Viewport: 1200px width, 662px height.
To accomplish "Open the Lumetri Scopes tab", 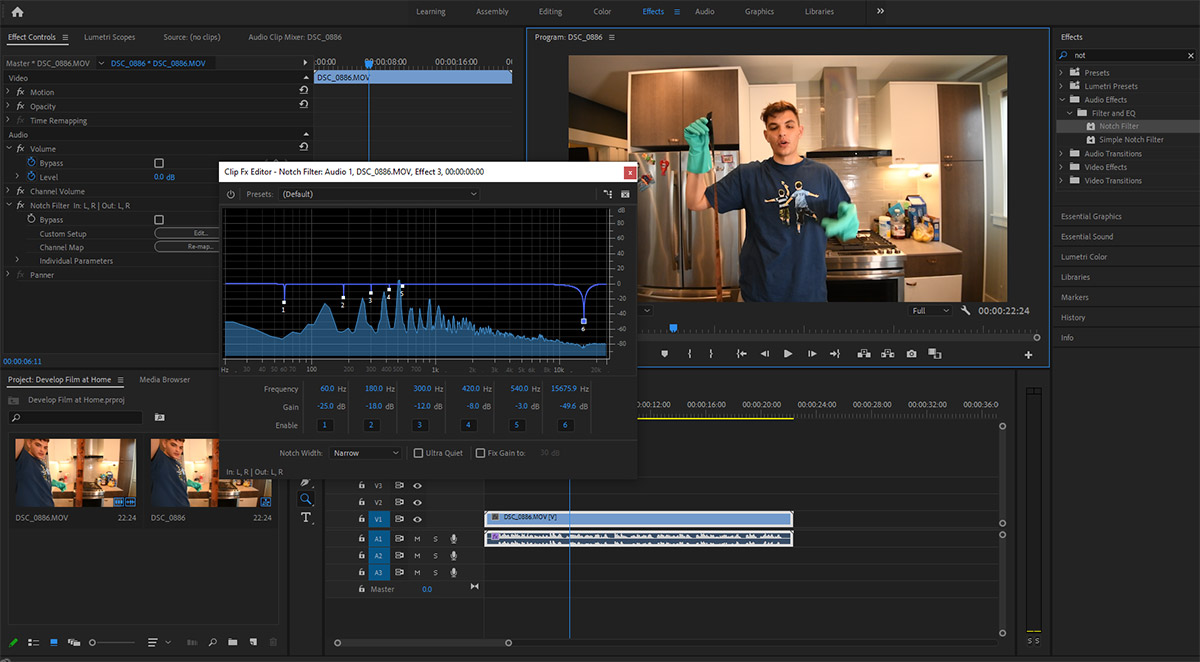I will pos(110,37).
